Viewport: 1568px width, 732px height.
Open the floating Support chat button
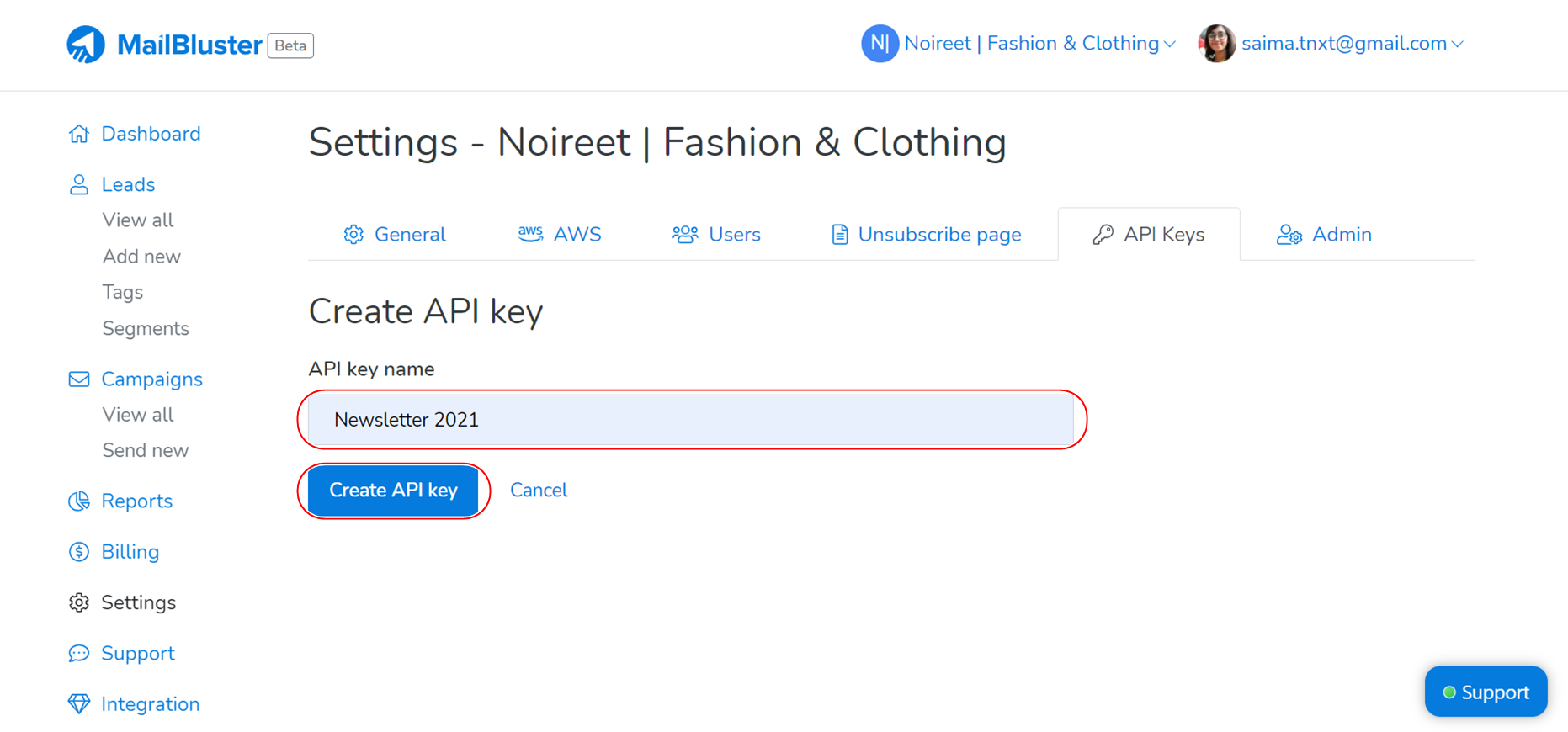[x=1486, y=692]
